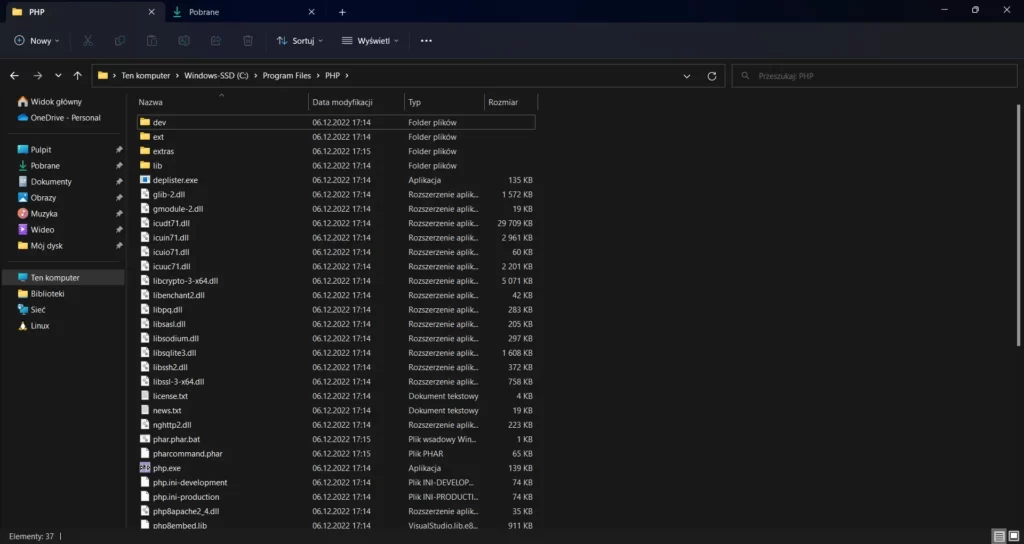Switch to the Pobrane tab
The image size is (1024, 544).
tap(244, 12)
